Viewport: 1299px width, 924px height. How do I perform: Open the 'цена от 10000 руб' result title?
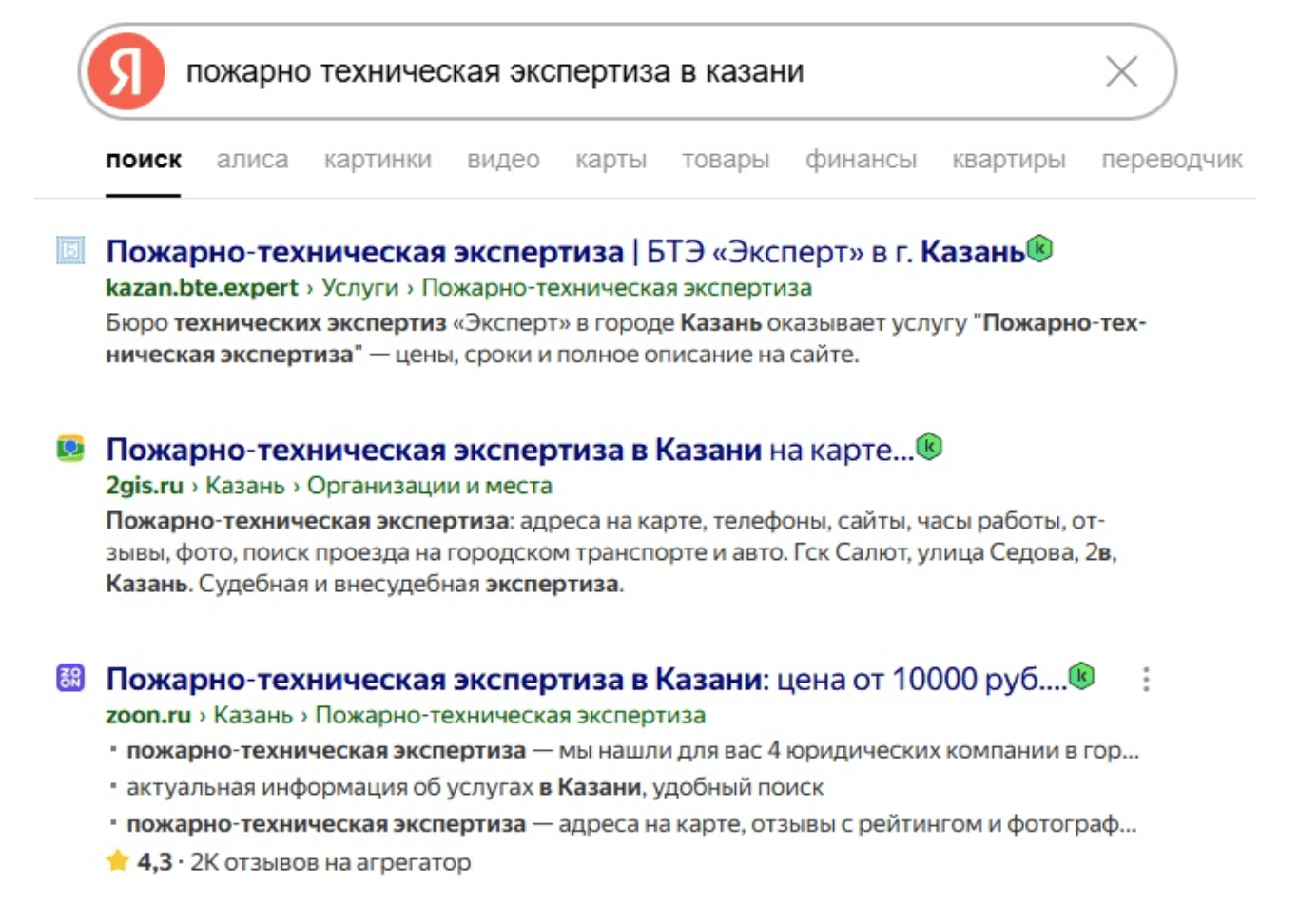(x=587, y=680)
